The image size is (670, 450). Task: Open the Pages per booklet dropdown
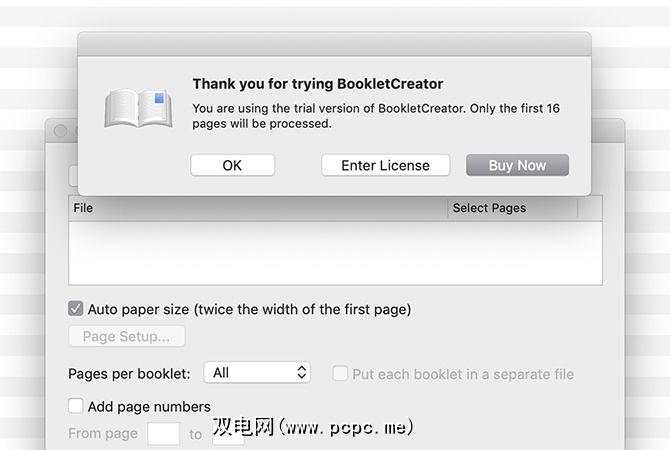tap(257, 373)
